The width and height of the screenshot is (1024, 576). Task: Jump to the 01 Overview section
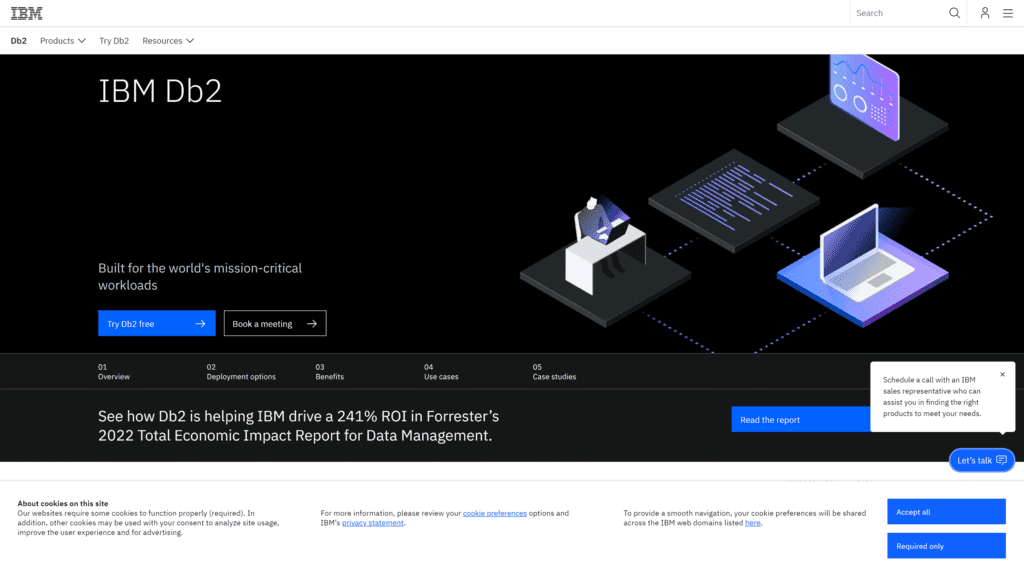(x=114, y=372)
